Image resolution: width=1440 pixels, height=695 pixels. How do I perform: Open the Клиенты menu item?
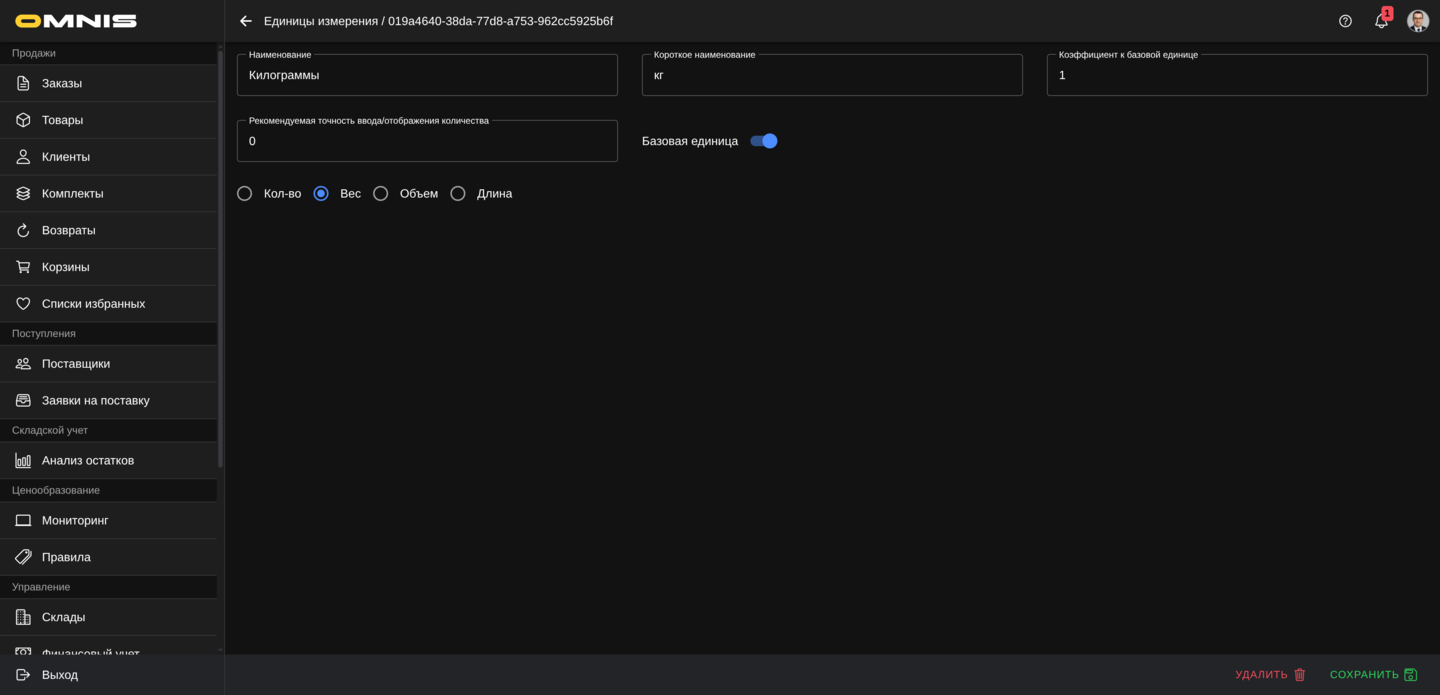pyautogui.click(x=66, y=157)
